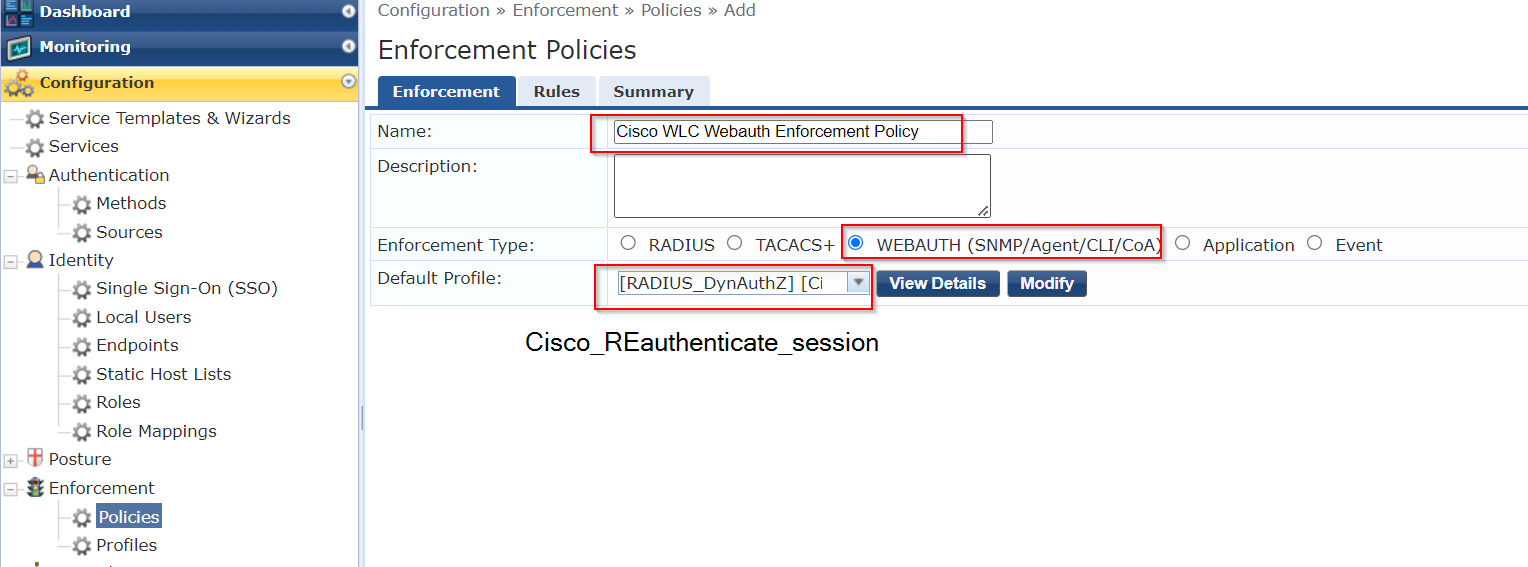
Task: Switch to the Rules tab
Action: tap(556, 91)
